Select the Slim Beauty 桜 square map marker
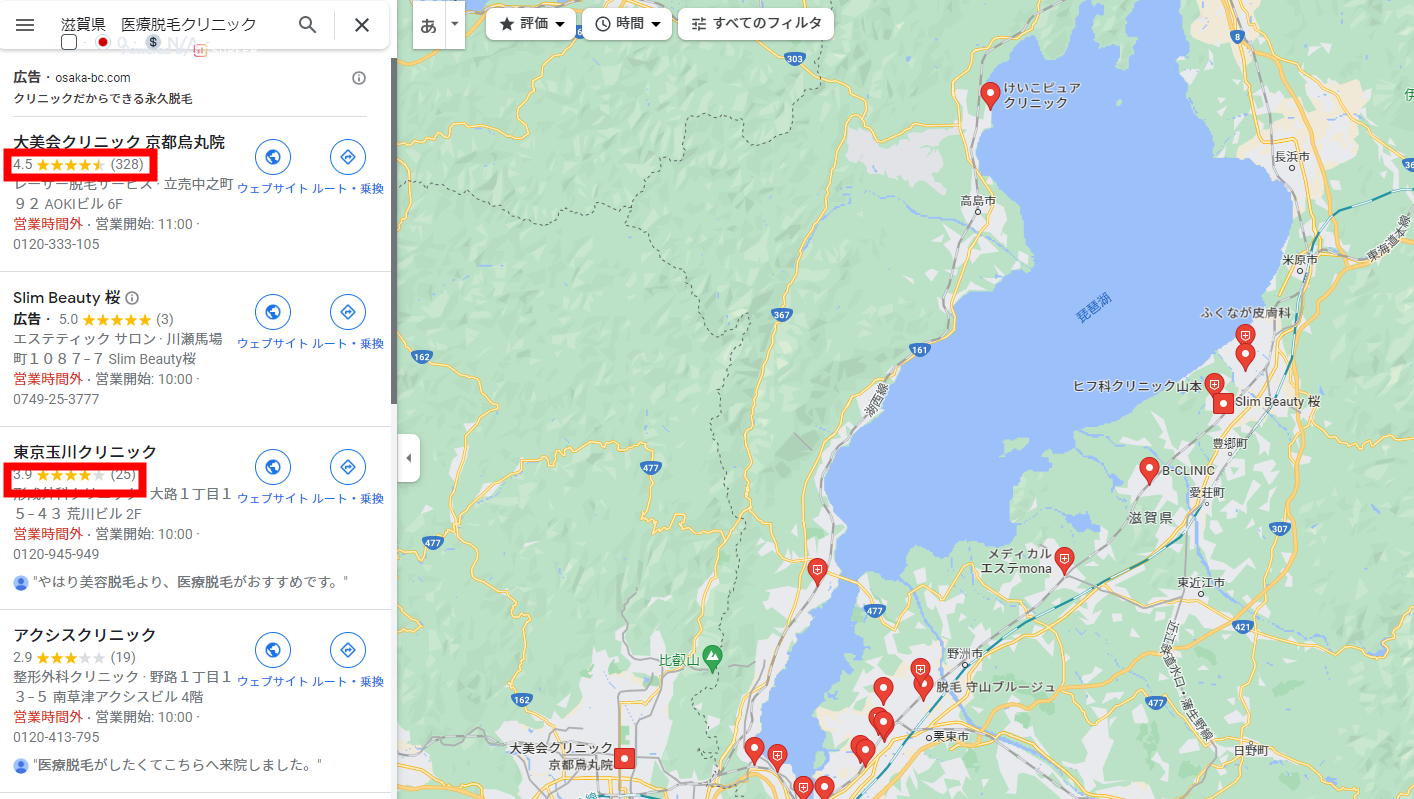The image size is (1414, 799). (1223, 403)
